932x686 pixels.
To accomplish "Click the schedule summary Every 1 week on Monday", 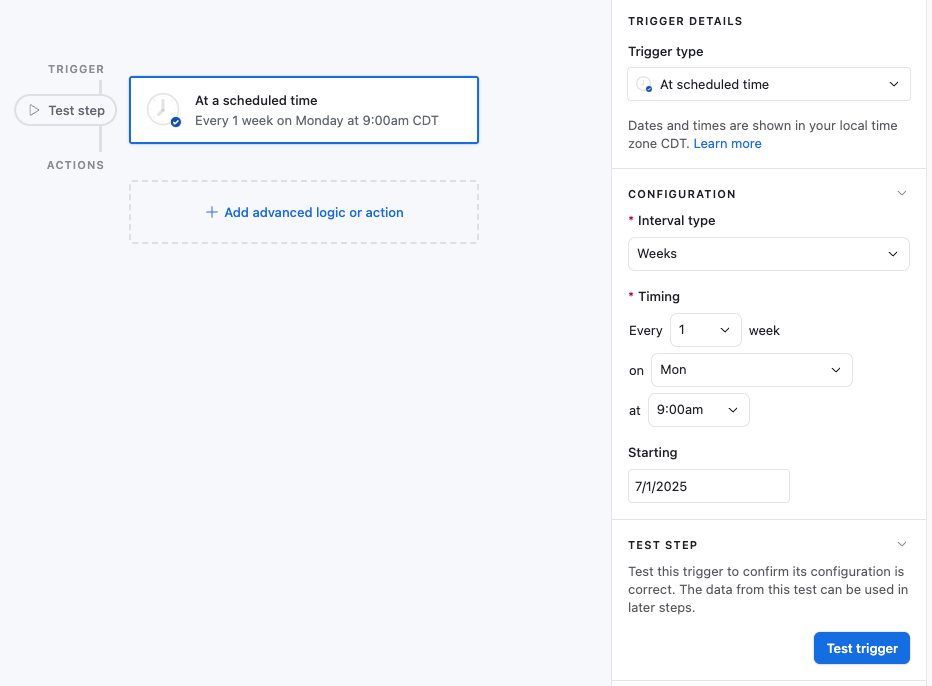I will [316, 121].
